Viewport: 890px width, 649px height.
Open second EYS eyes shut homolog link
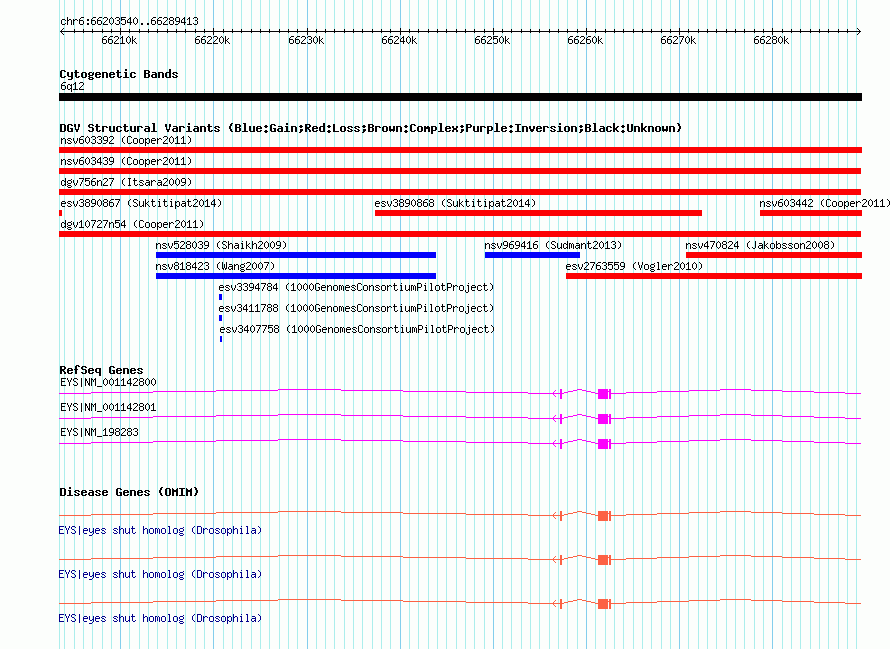(x=160, y=574)
